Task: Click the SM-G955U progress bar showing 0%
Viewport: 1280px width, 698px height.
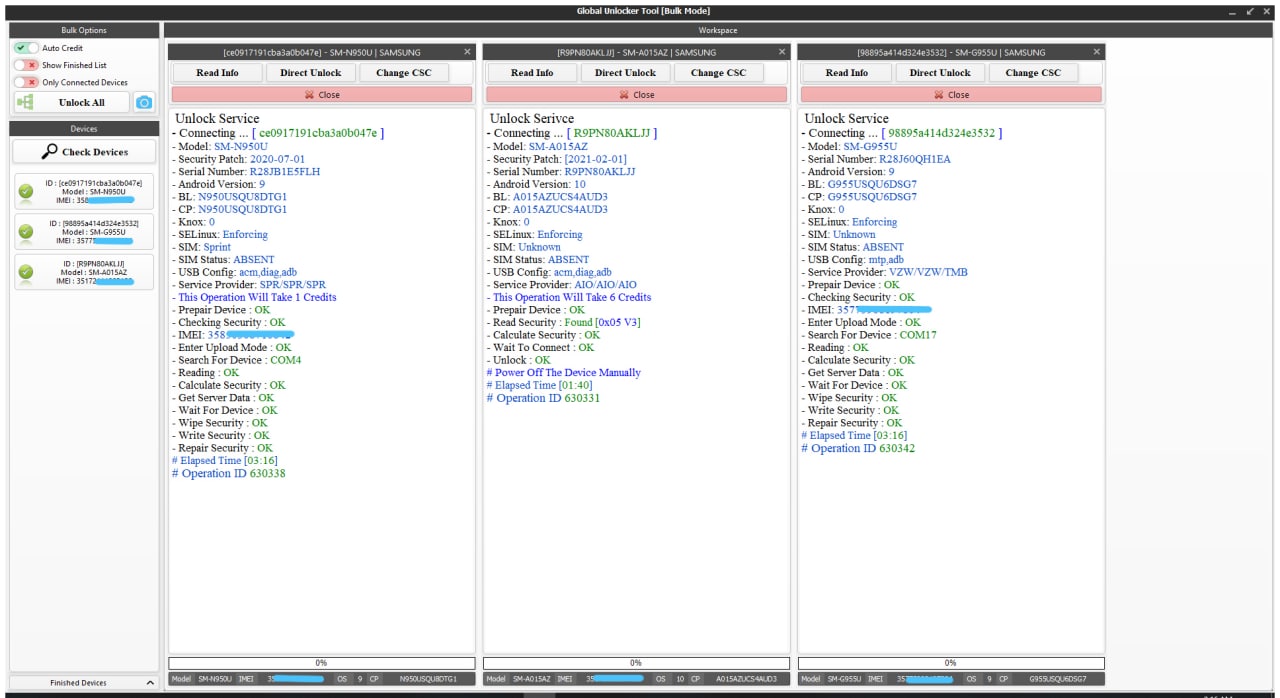Action: click(951, 663)
